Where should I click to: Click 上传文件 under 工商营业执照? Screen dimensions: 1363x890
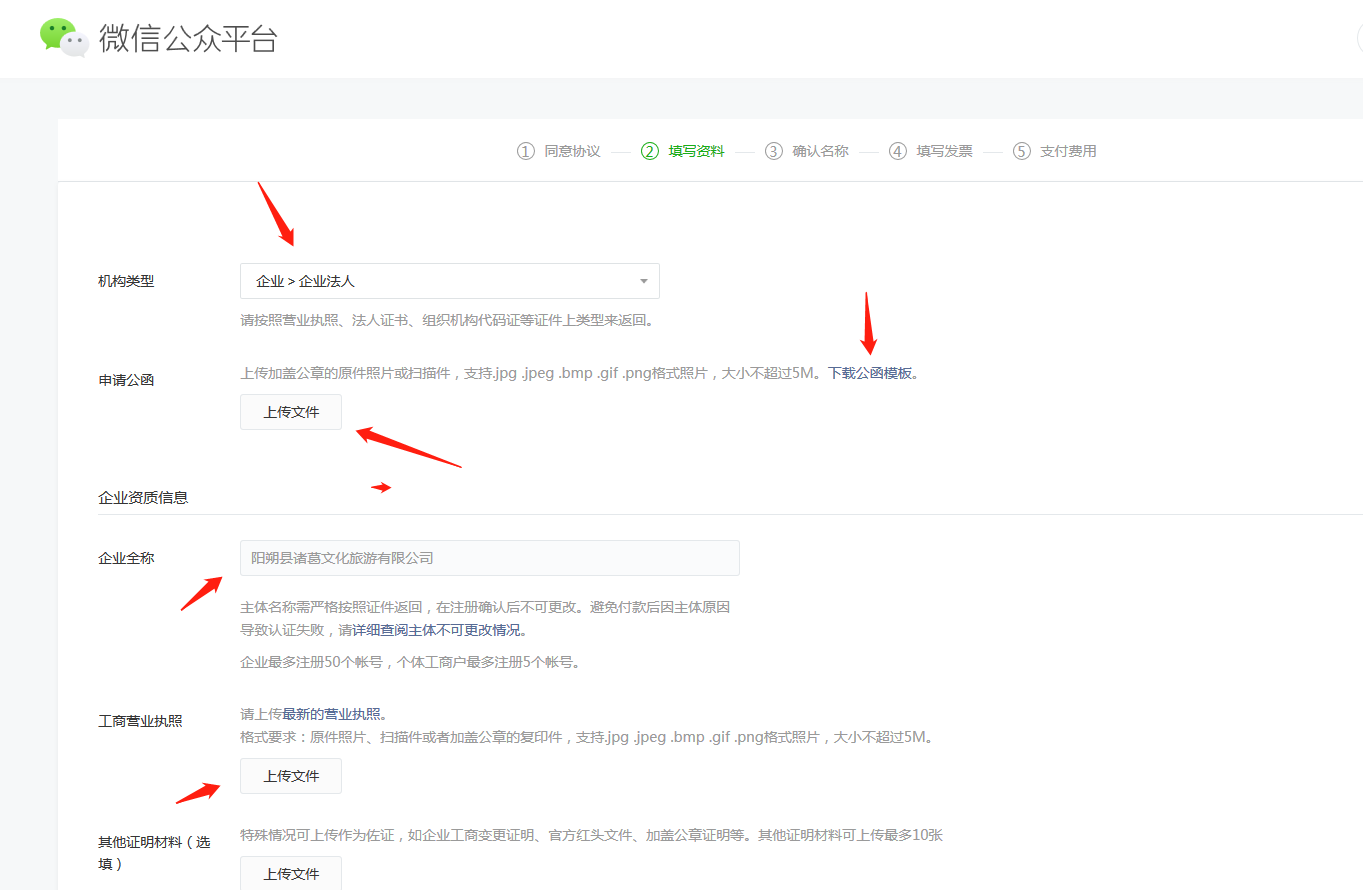[290, 775]
